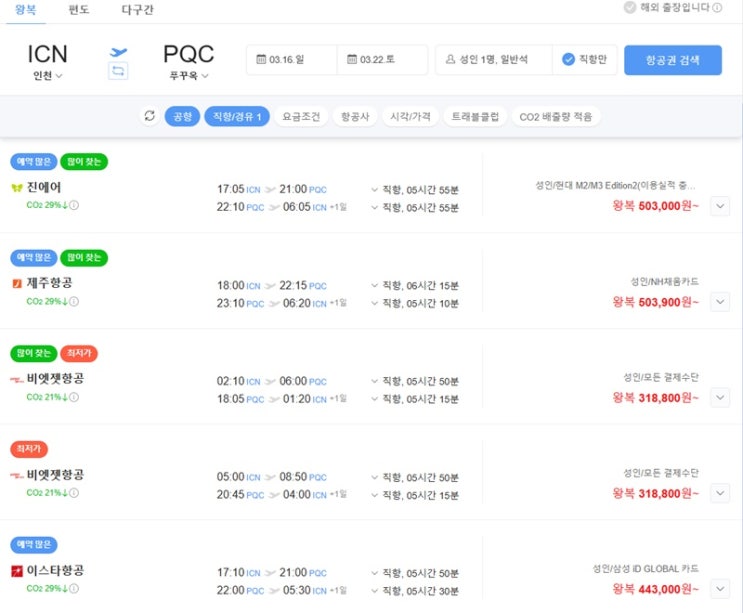Click 성인/NH채움카드 payment condition text
The image size is (743, 613).
pos(664,282)
